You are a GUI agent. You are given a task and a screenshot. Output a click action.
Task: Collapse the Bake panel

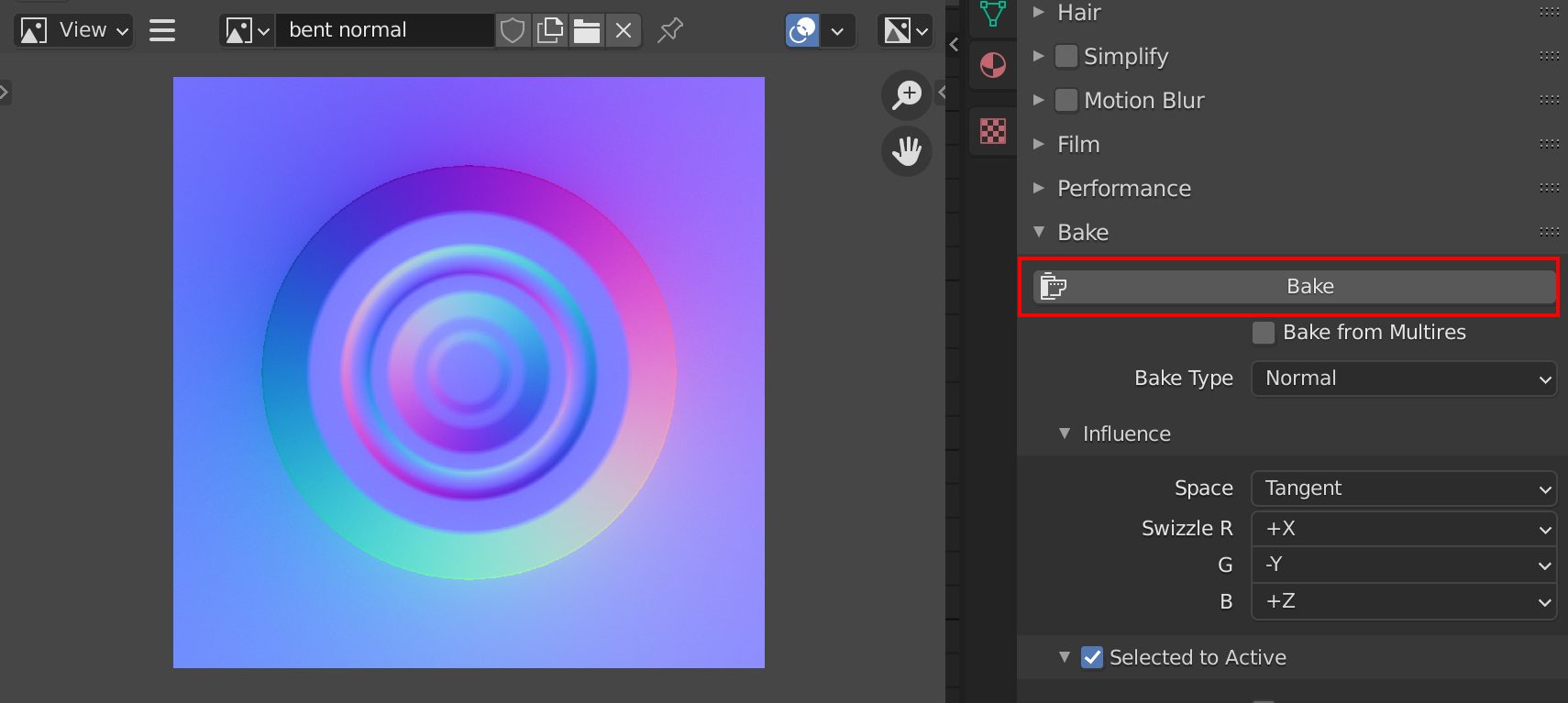click(x=1039, y=232)
